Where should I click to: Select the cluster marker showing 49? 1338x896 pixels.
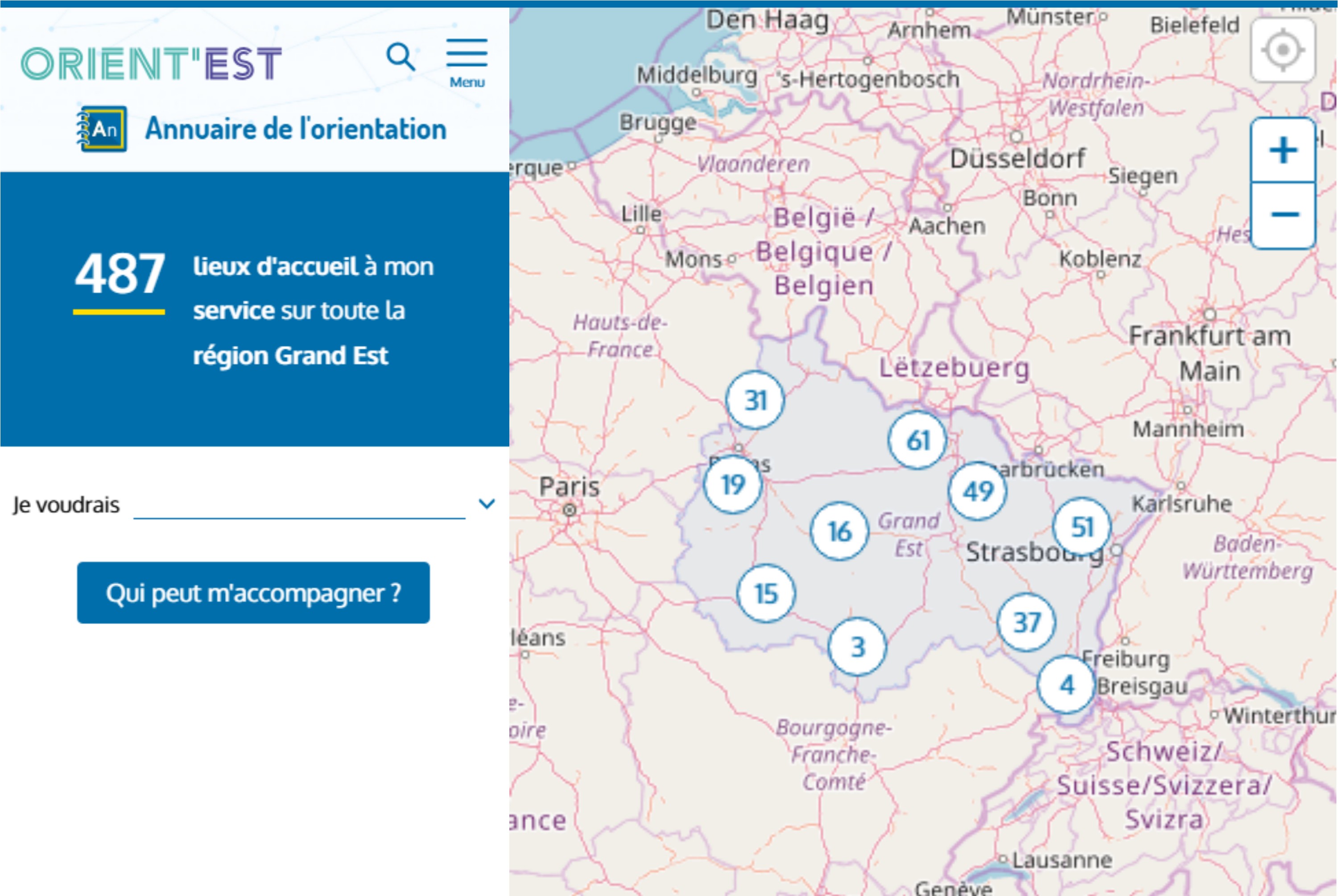pyautogui.click(x=977, y=491)
